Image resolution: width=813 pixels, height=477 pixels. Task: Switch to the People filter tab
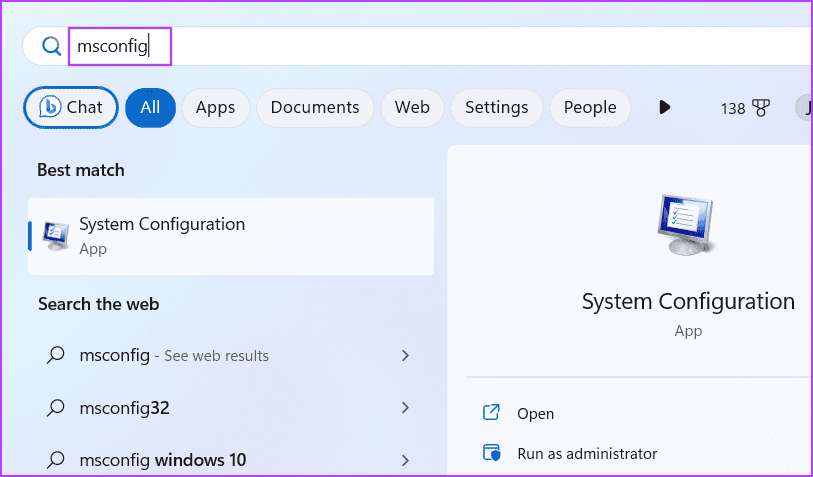[590, 107]
